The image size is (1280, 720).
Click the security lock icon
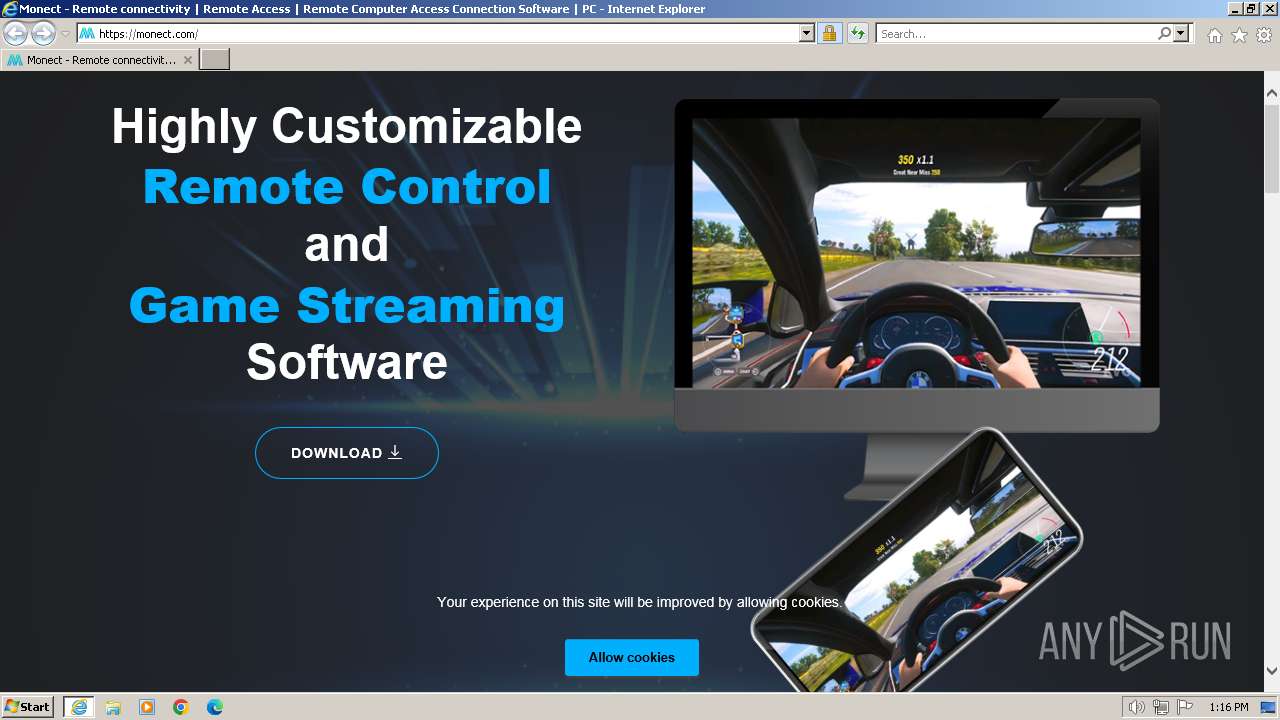(x=829, y=34)
